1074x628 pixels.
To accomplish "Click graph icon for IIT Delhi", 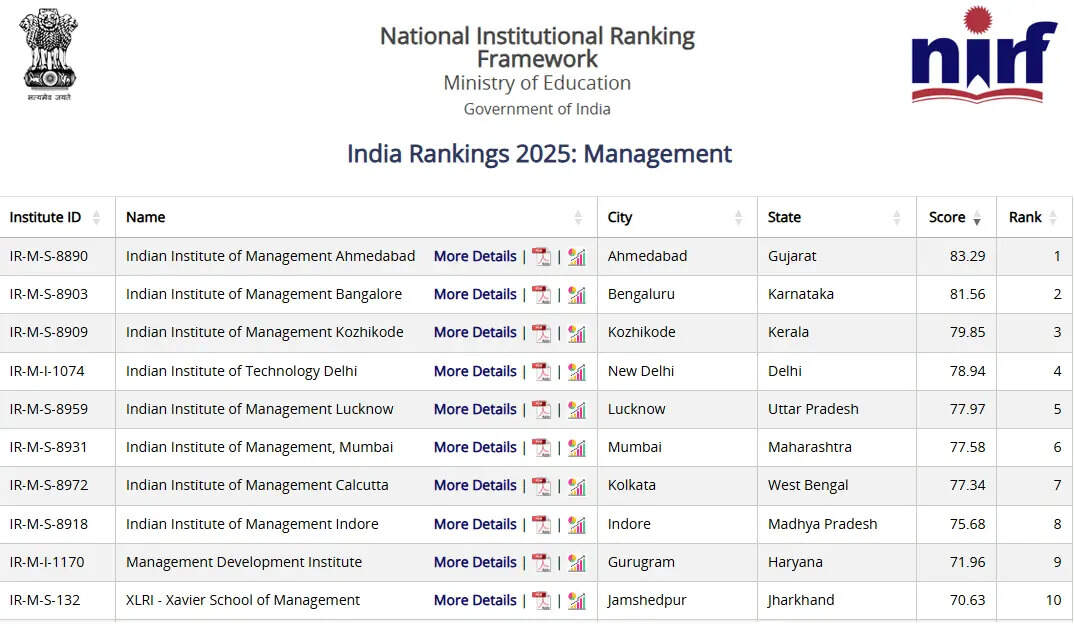I will (577, 372).
